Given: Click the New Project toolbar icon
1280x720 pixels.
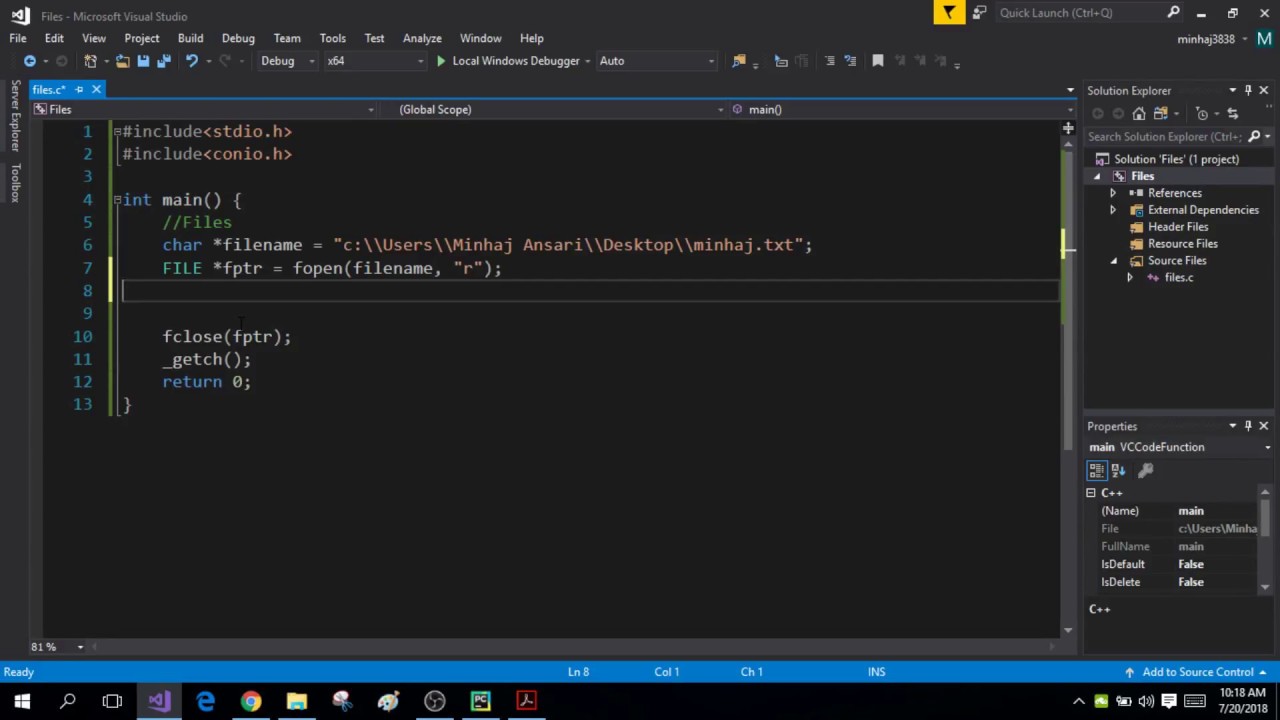Looking at the screenshot, I should (90, 61).
